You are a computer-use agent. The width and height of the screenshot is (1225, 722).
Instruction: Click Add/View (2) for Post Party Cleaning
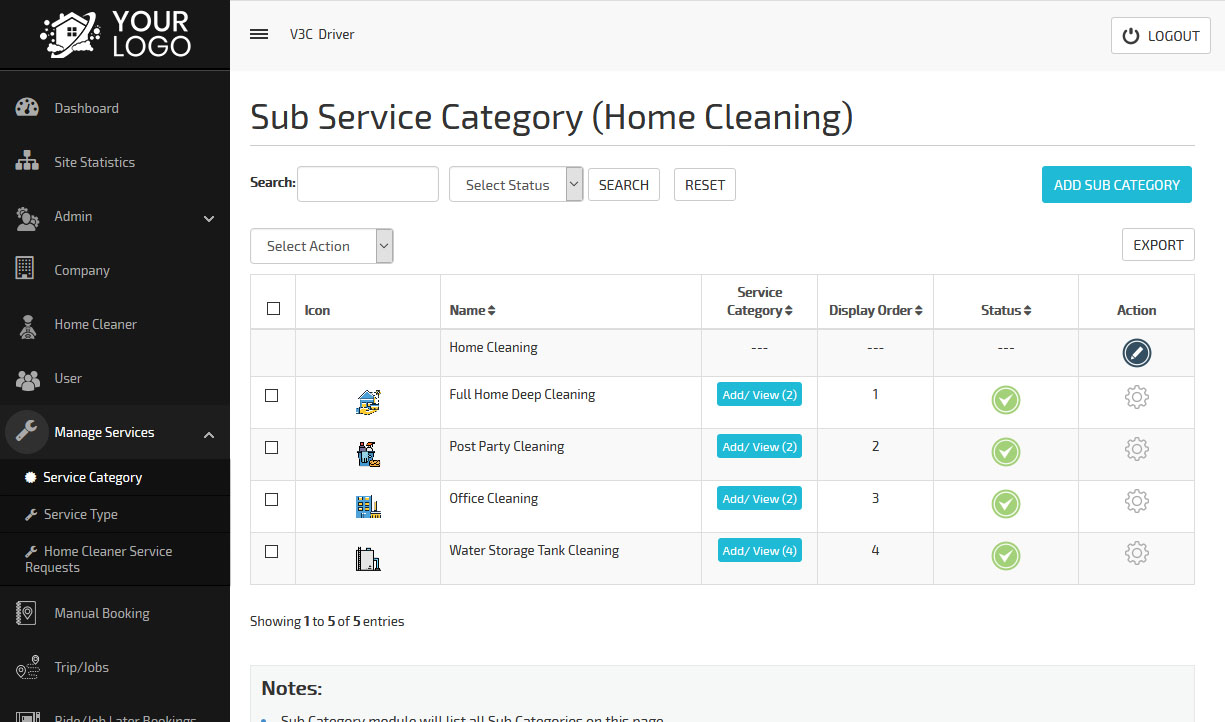[759, 446]
